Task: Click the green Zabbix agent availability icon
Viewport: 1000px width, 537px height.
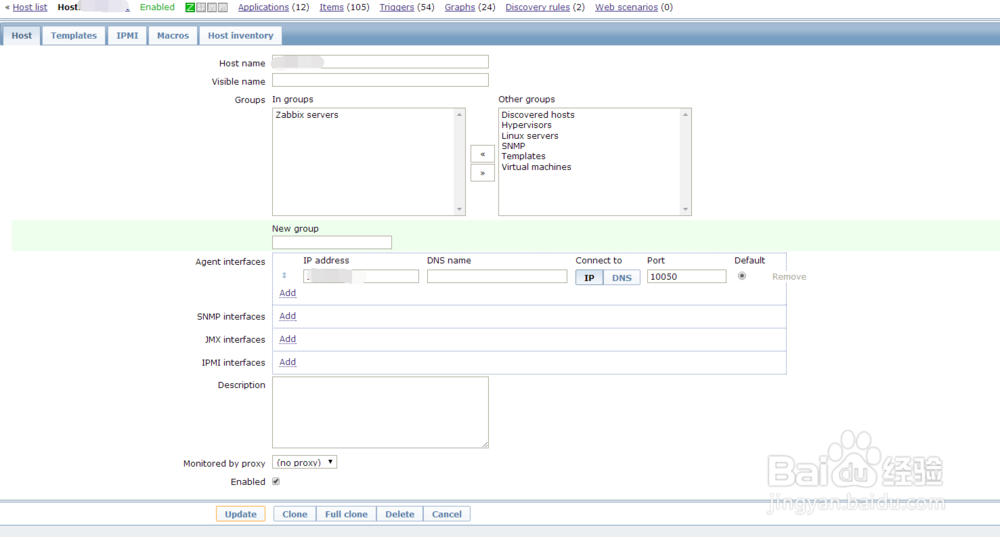Action: tap(190, 8)
